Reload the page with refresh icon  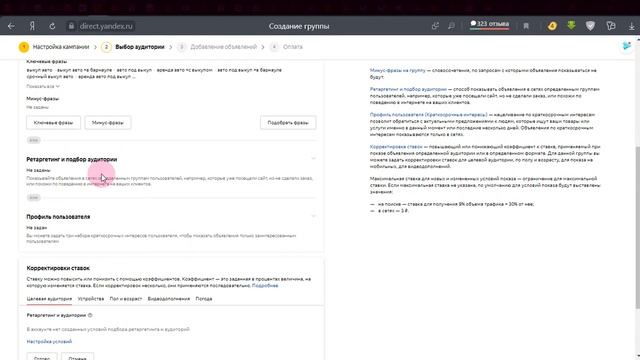(x=52, y=26)
